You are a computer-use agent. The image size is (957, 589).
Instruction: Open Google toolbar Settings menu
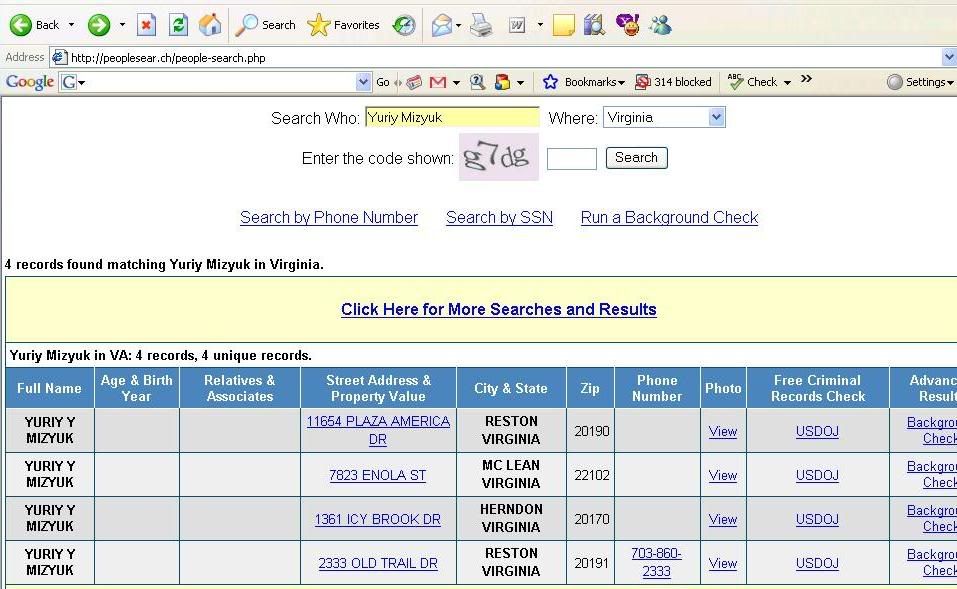pyautogui.click(x=920, y=82)
